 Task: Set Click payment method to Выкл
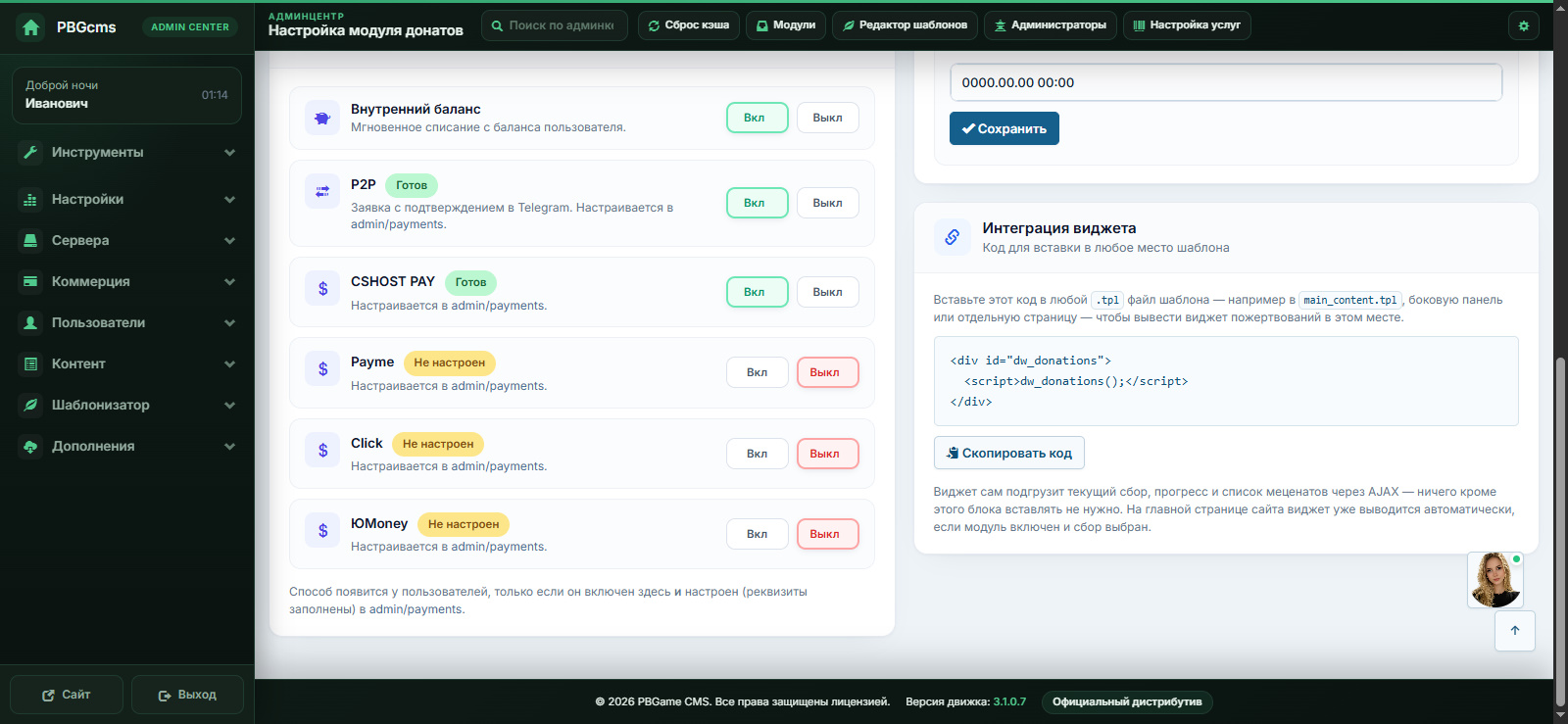[827, 454]
